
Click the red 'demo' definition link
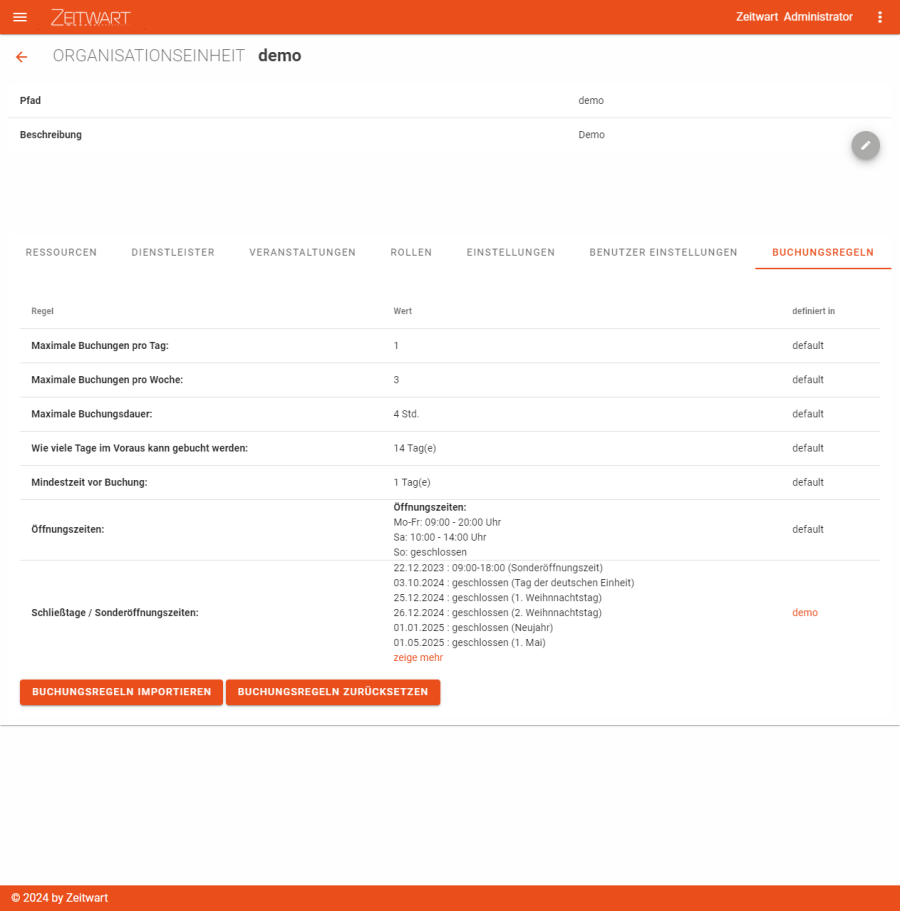tap(804, 612)
